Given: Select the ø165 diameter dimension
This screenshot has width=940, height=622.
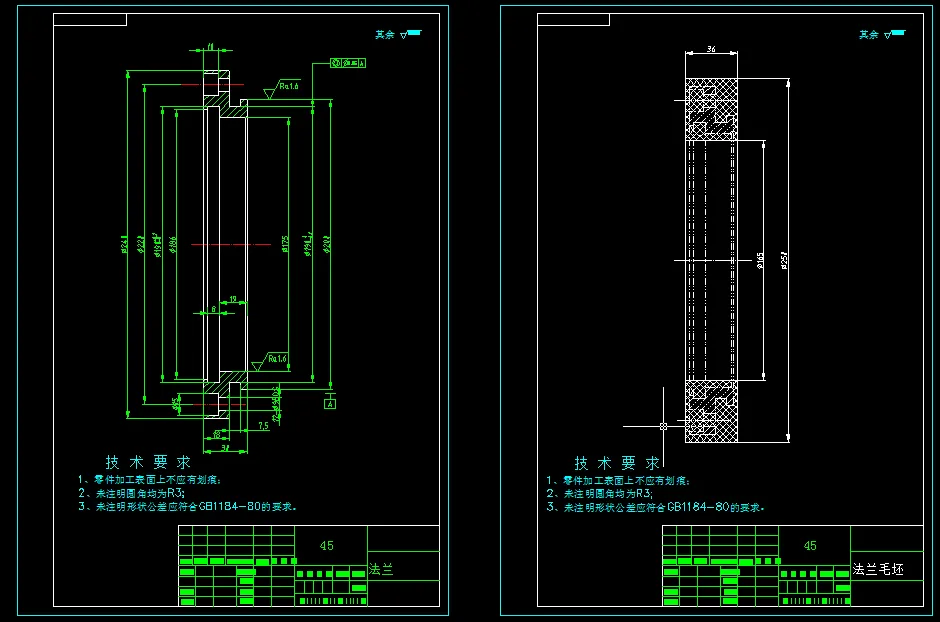Looking at the screenshot, I should 760,260.
